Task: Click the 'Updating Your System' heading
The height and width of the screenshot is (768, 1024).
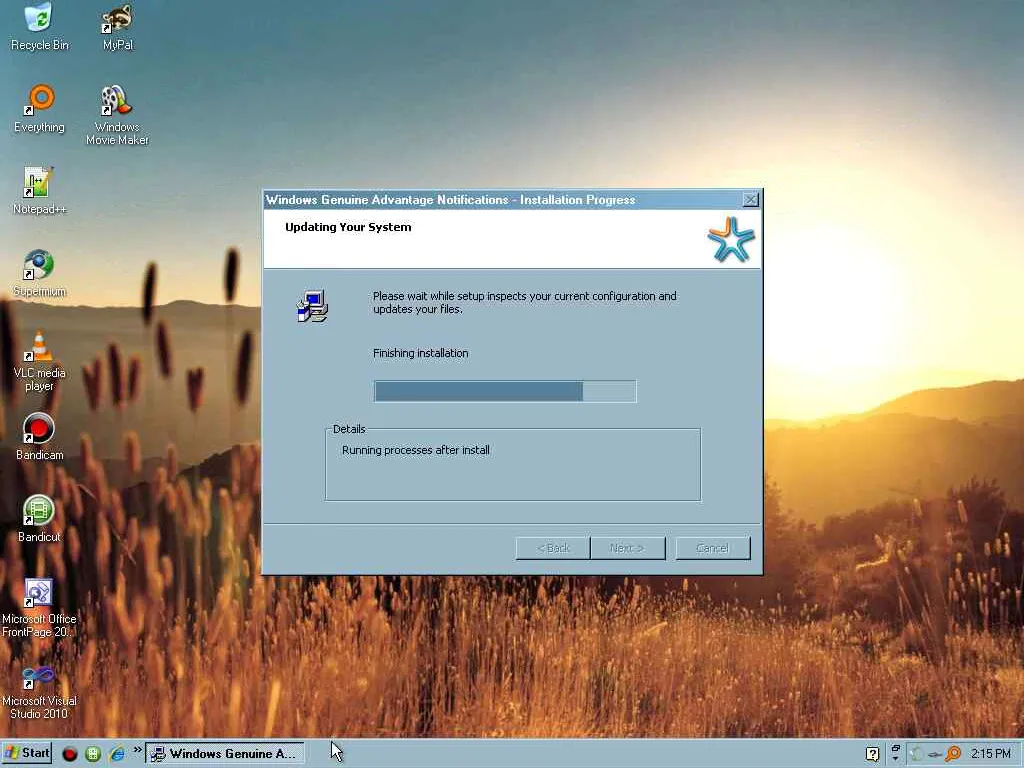Action: tap(348, 227)
